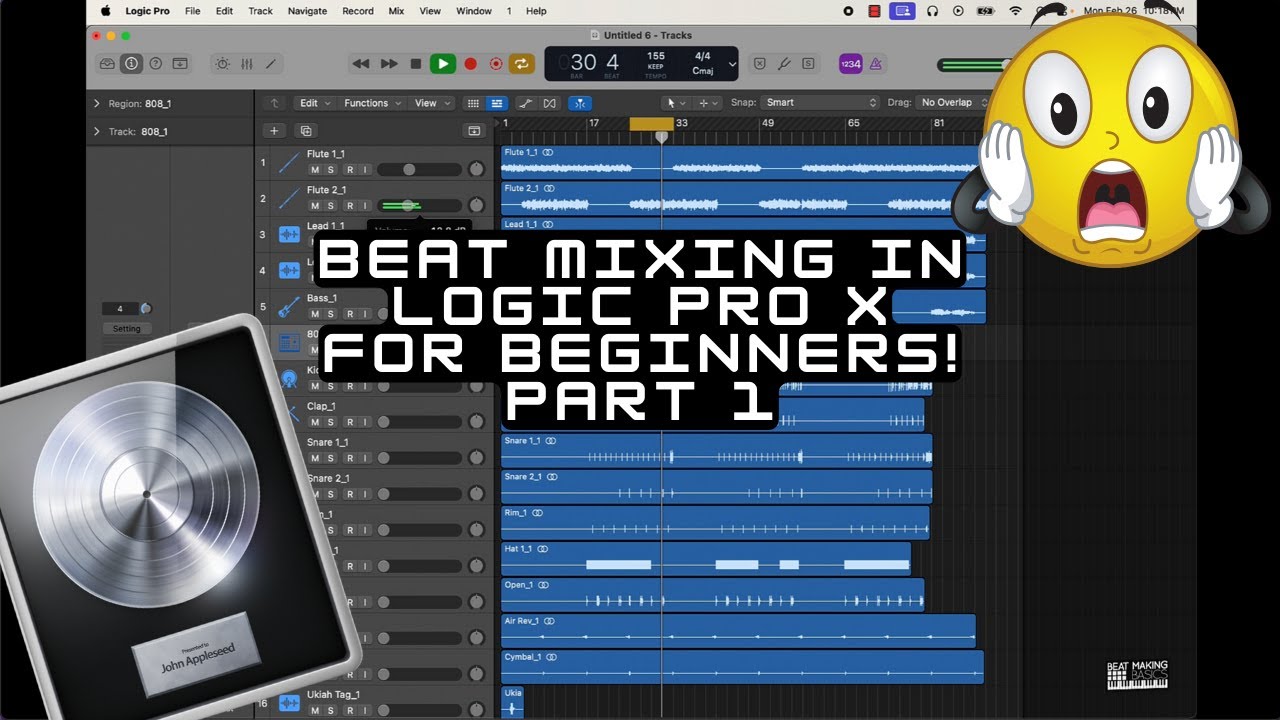Click the Flute 2_1 pan knob
Viewport: 1280px width, 720px height.
tap(476, 205)
